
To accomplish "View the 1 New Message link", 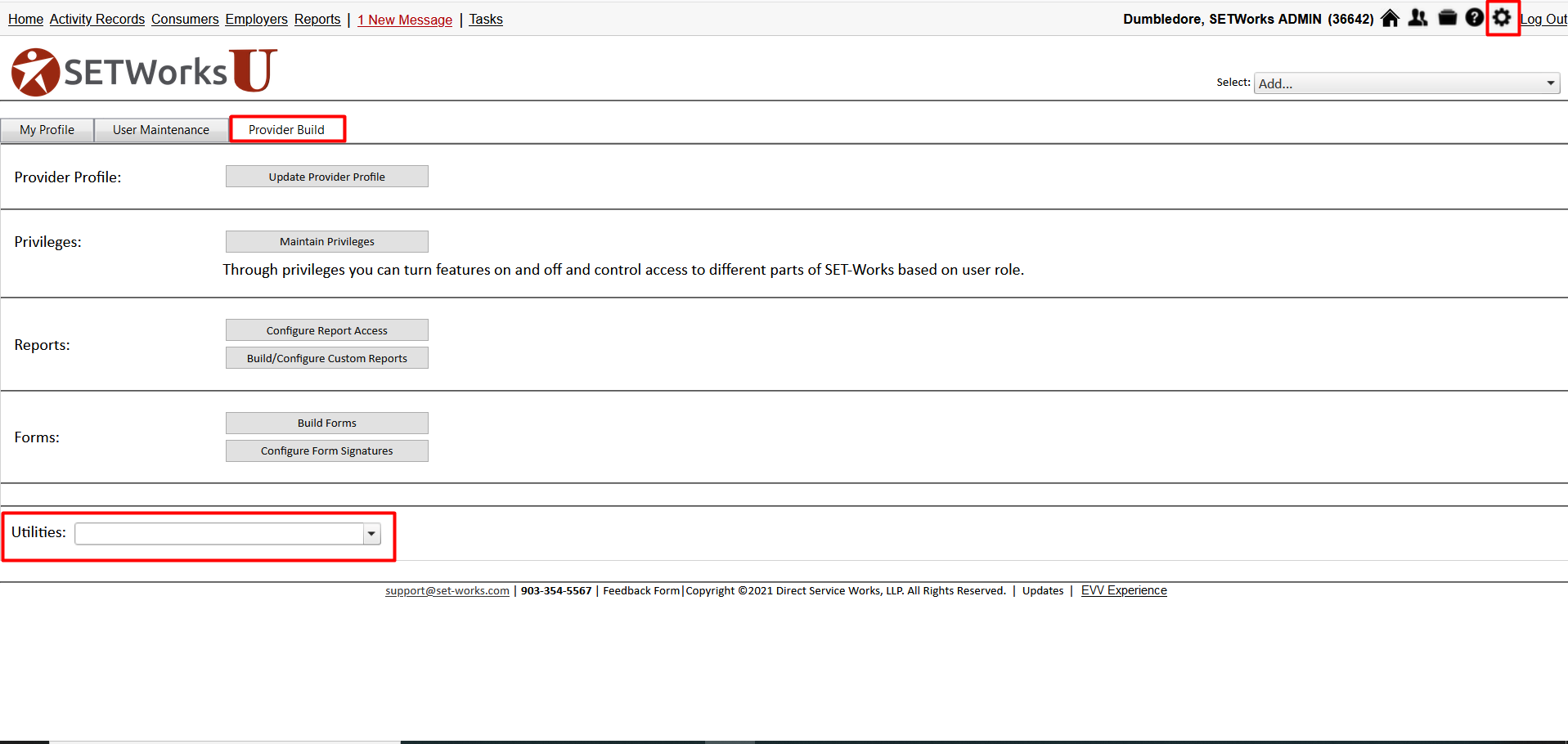I will coord(405,20).
